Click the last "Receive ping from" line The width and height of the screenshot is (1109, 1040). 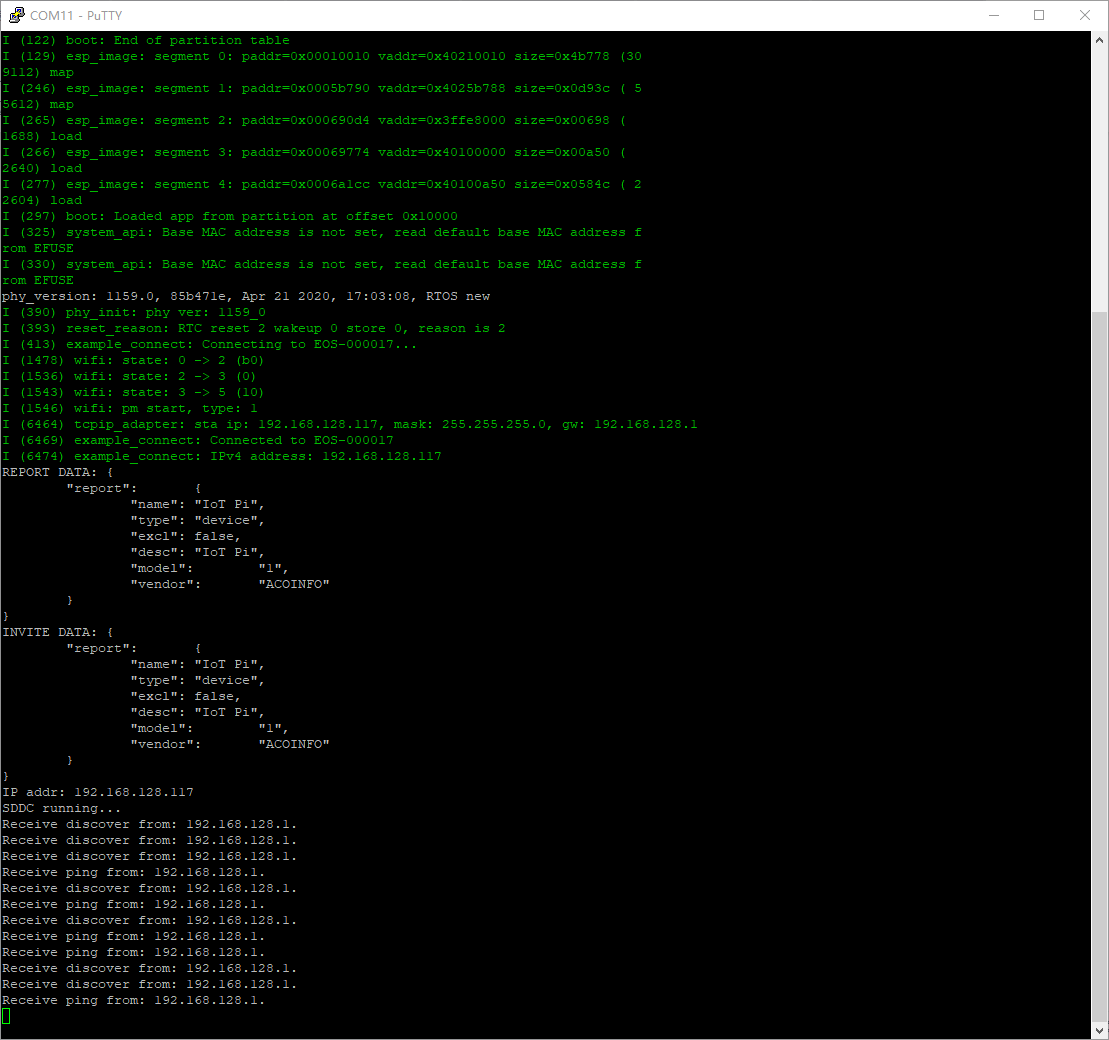point(134,1000)
